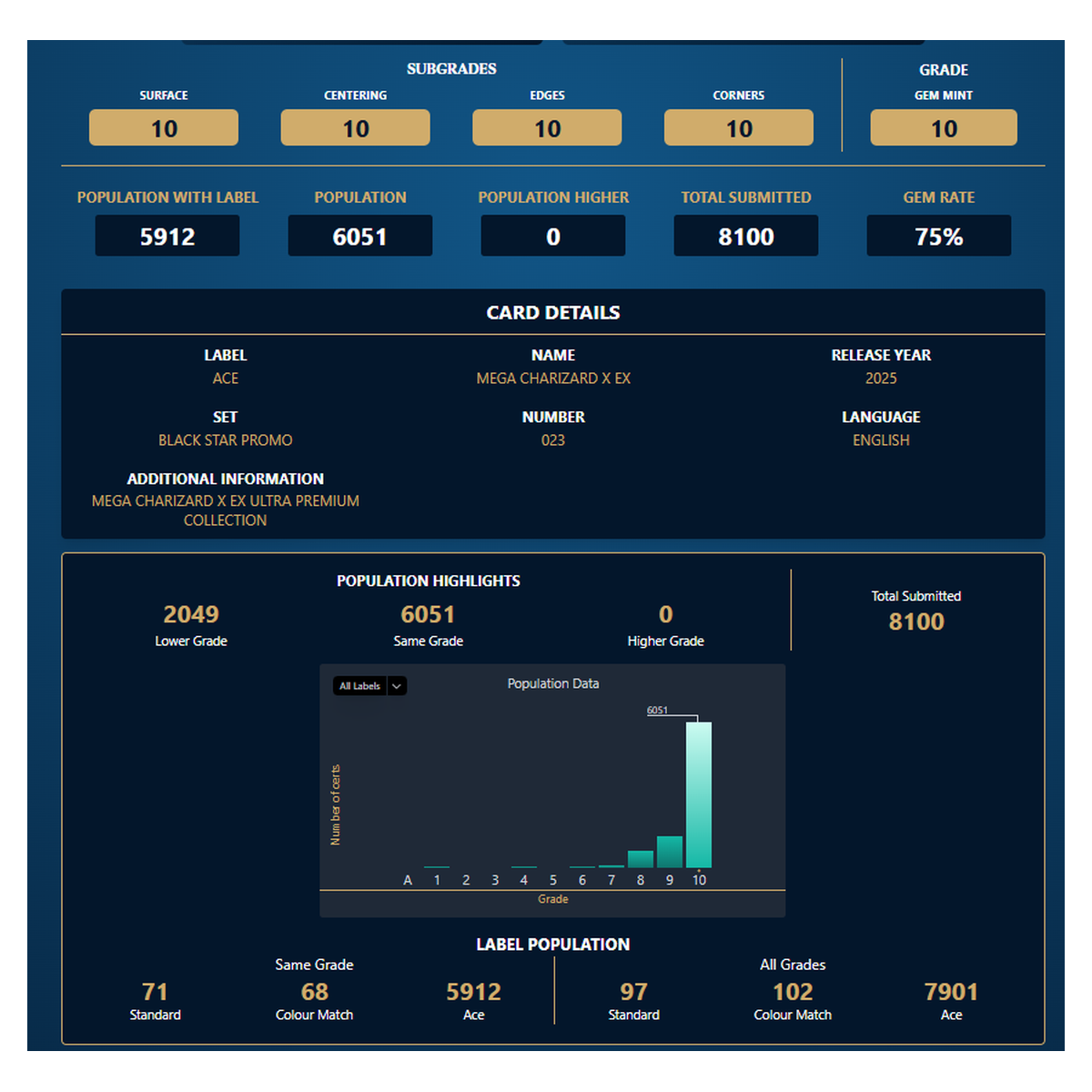Click the Population Highlights heading
Image resolution: width=1092 pixels, height=1092 pixels.
click(429, 581)
